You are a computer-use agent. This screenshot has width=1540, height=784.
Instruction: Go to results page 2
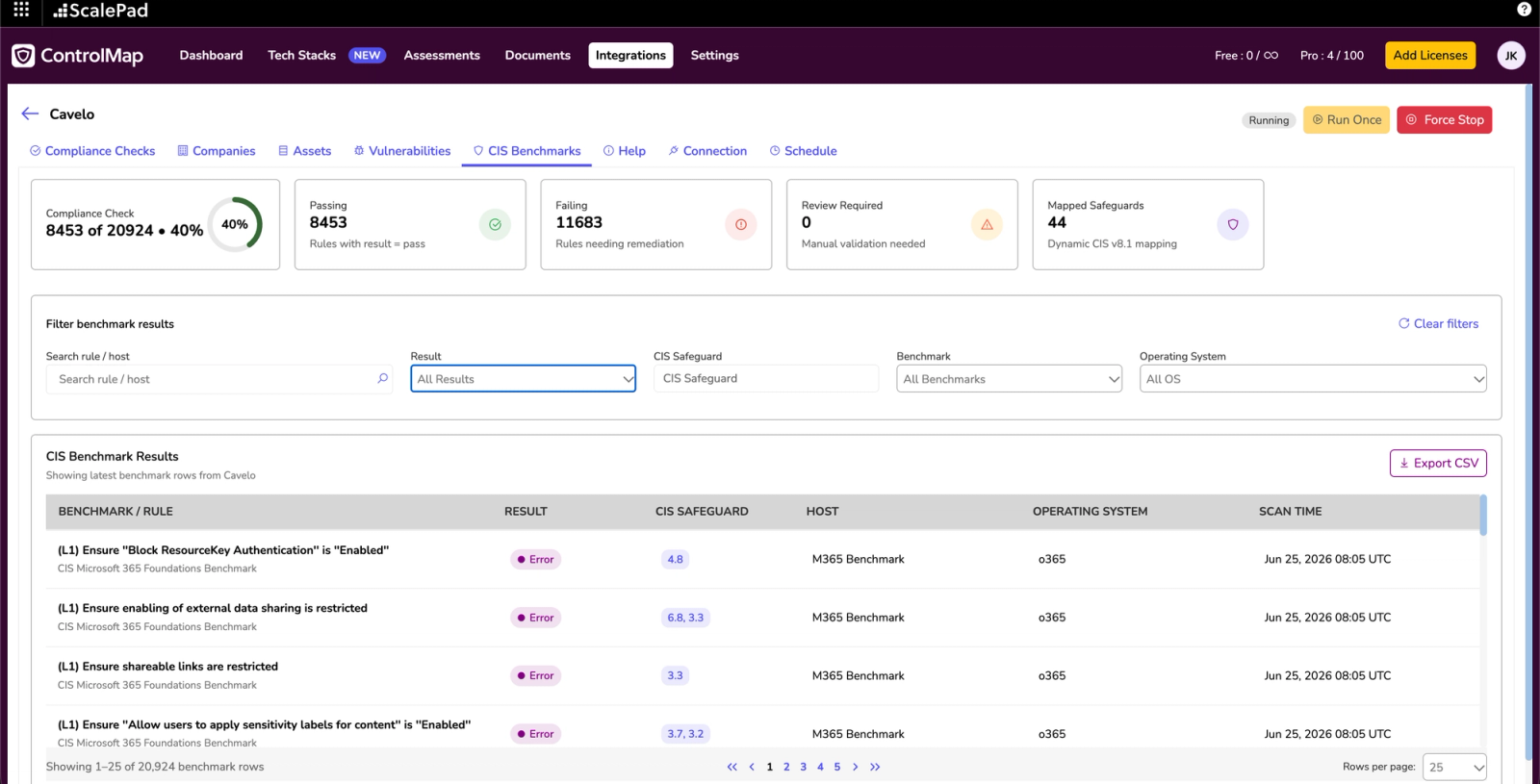pos(786,767)
